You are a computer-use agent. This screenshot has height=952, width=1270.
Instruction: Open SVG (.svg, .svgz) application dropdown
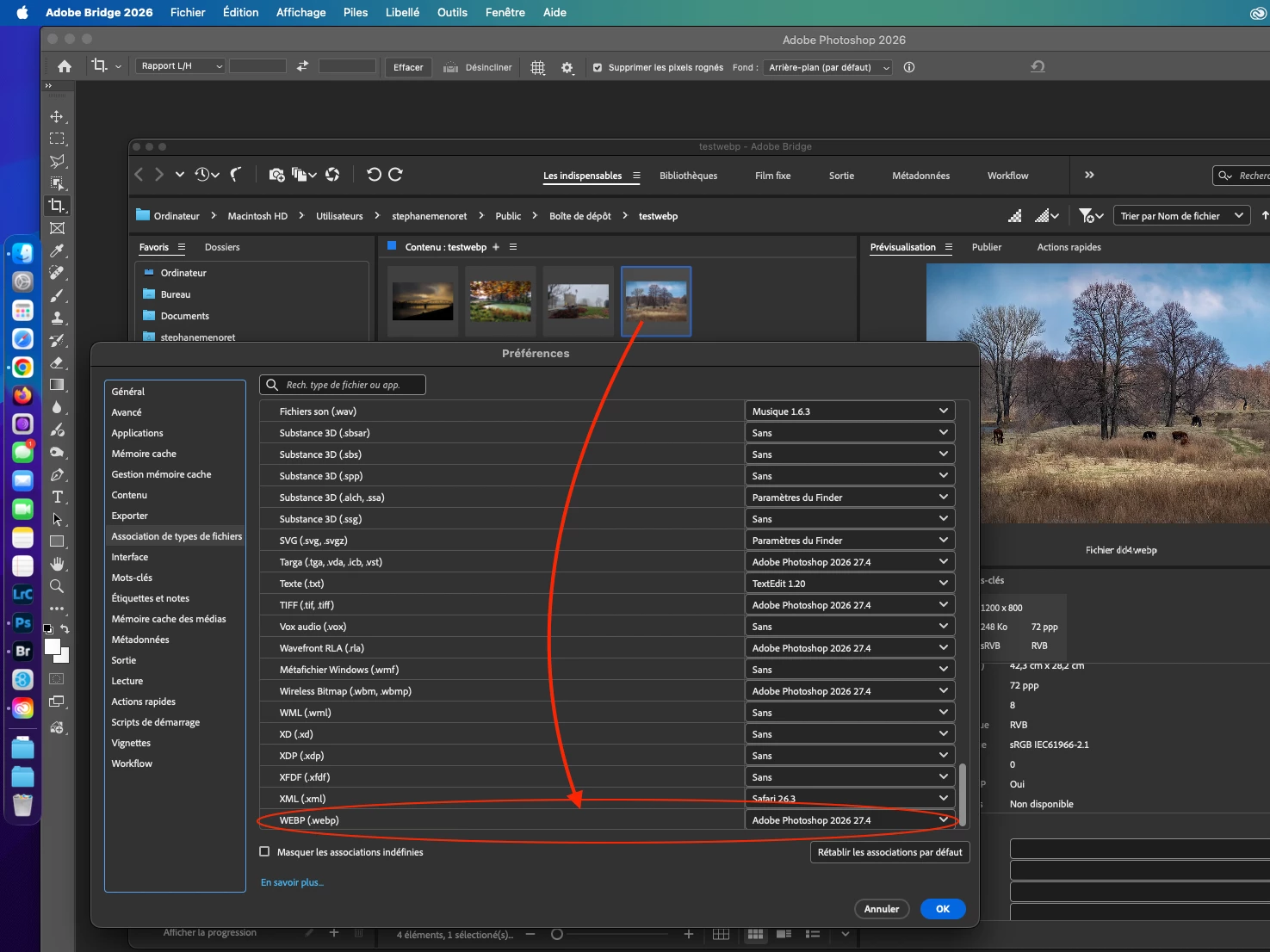pos(850,541)
